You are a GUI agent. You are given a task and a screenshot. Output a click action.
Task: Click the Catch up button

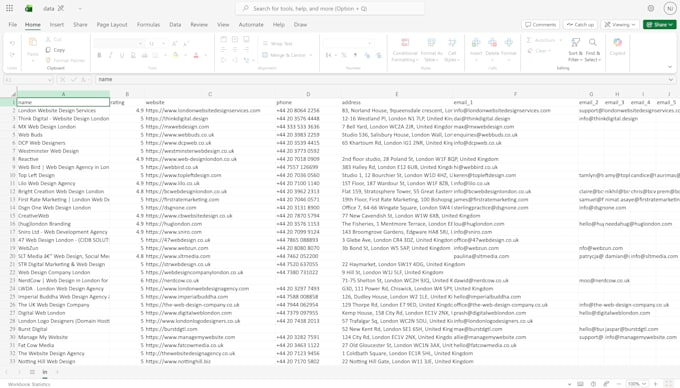click(580, 25)
